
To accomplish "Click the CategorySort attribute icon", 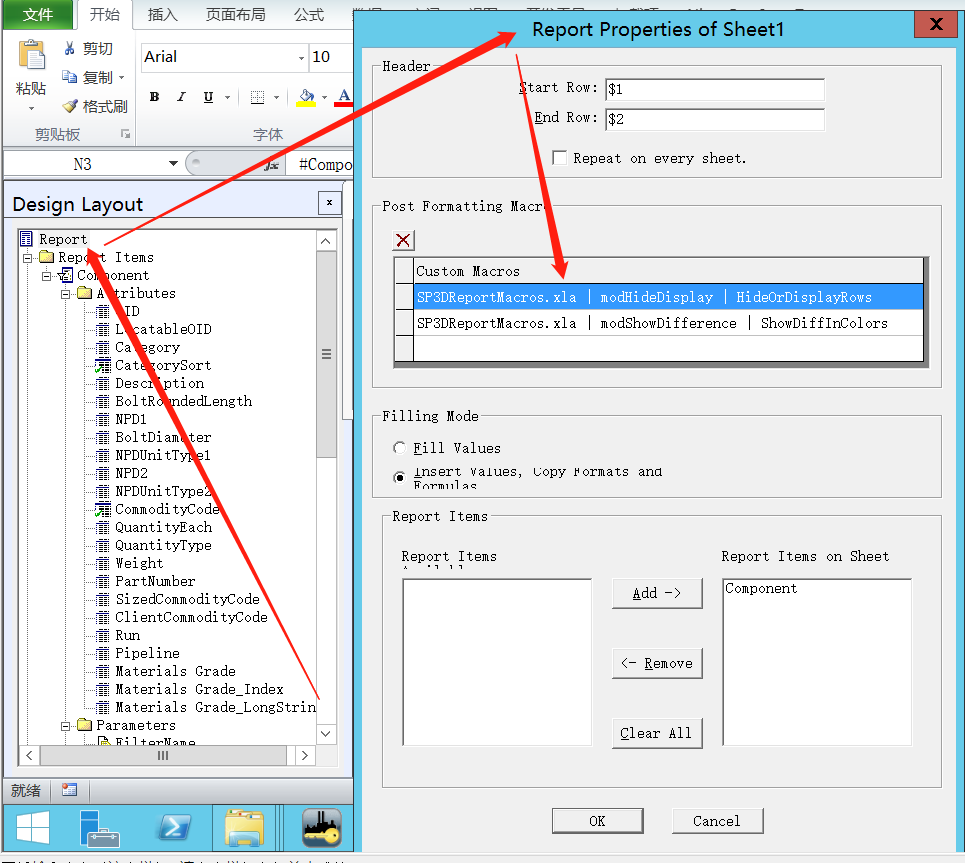I will 103,366.
